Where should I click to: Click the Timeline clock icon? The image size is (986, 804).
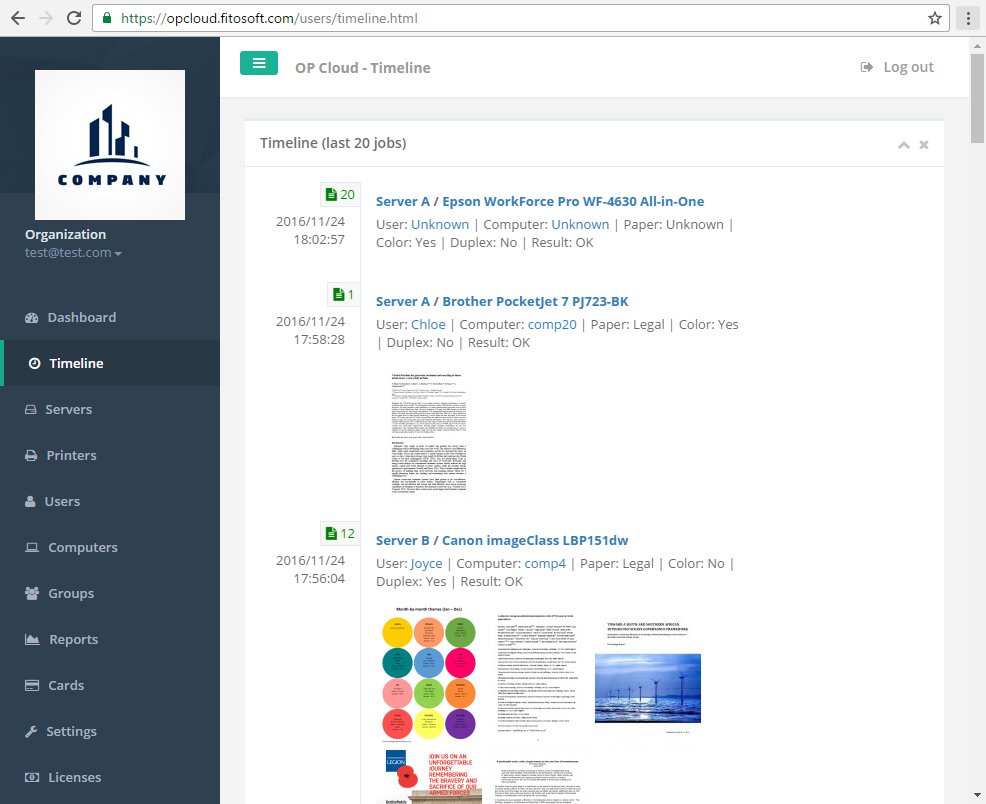(35, 363)
